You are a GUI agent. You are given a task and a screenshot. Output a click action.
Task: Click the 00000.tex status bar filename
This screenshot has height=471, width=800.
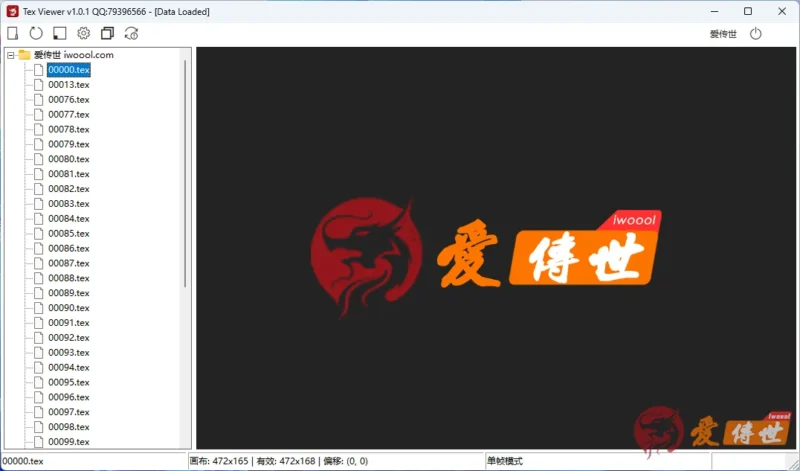[x=23, y=461]
